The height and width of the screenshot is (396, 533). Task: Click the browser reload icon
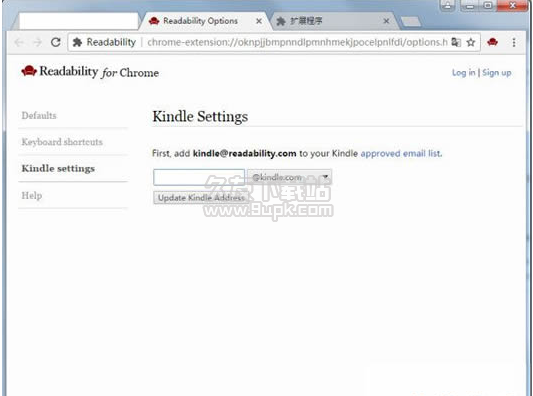[x=56, y=42]
